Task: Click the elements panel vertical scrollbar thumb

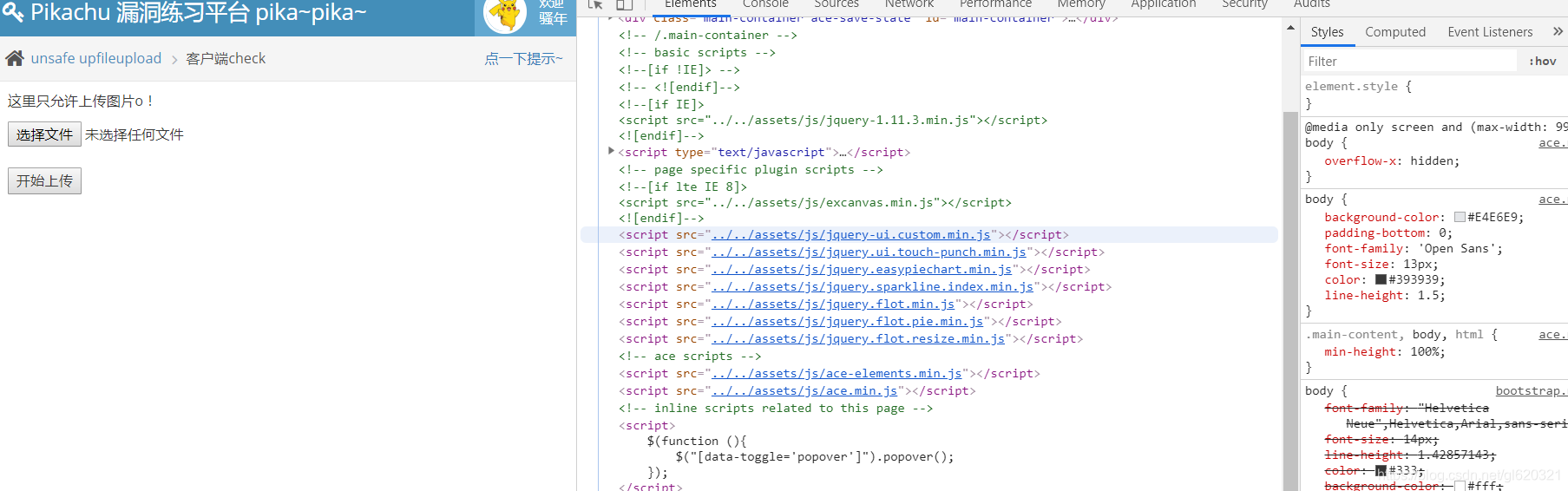Action: [x=1290, y=301]
